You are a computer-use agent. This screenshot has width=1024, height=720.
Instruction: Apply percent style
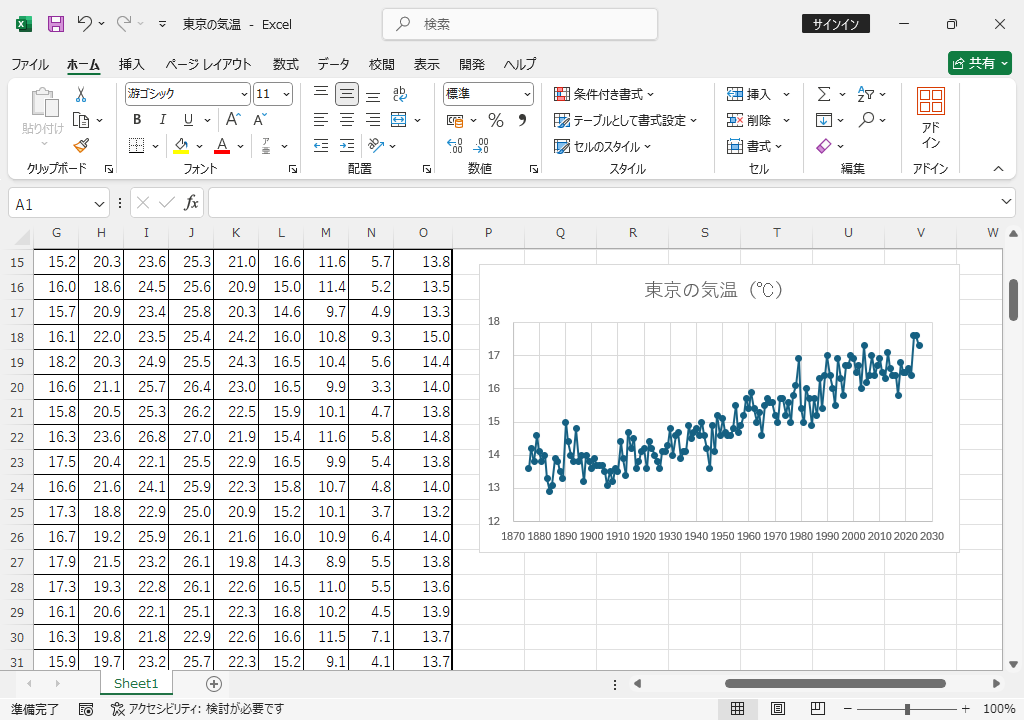point(496,120)
